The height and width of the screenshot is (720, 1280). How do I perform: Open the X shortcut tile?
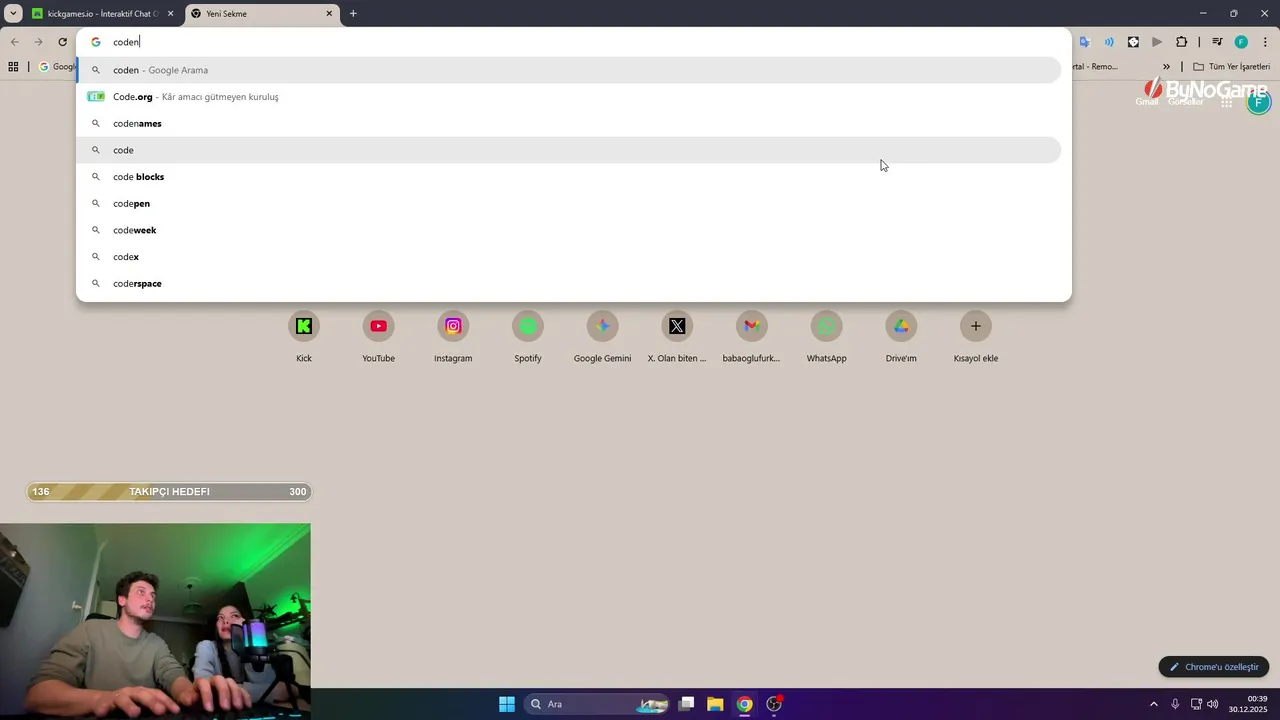coord(677,337)
